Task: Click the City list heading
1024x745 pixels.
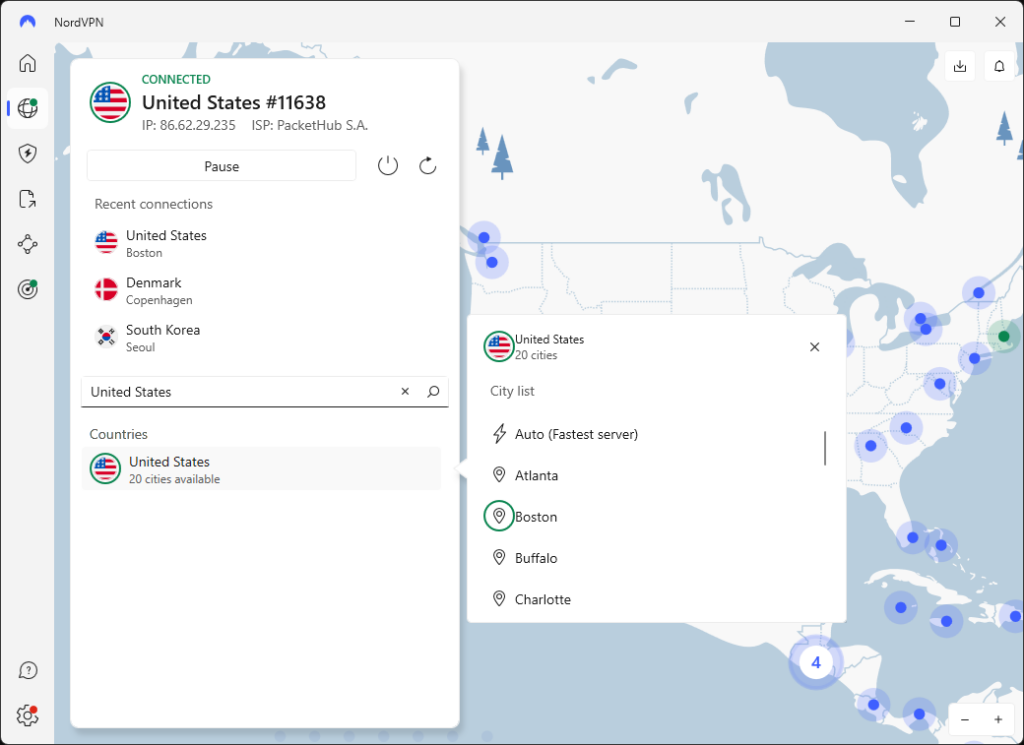Action: coord(512,391)
